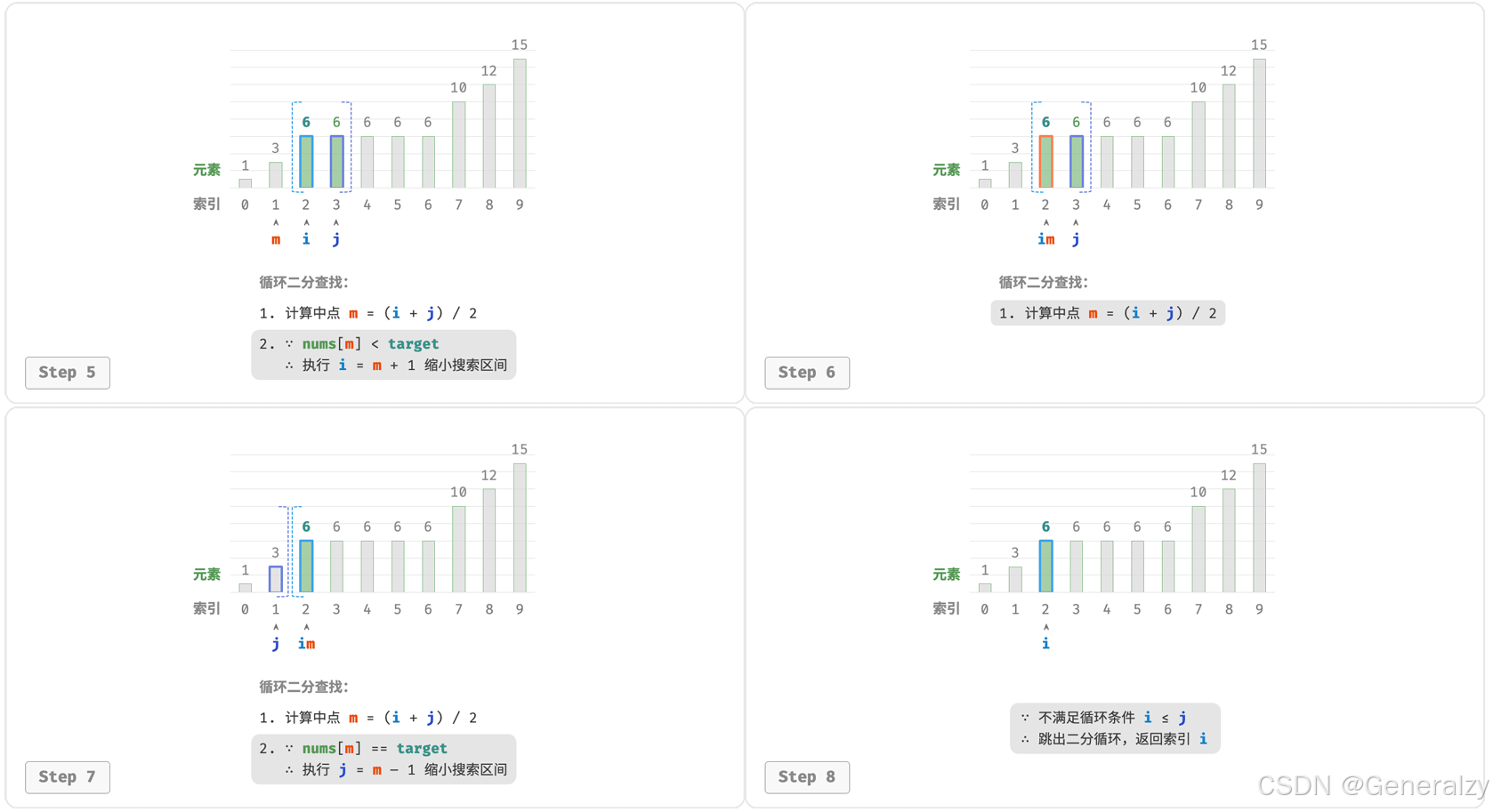Viewport: 1493px width, 812px height.
Task: Click the green '元素' axis label in Step 6
Action: pos(946,170)
